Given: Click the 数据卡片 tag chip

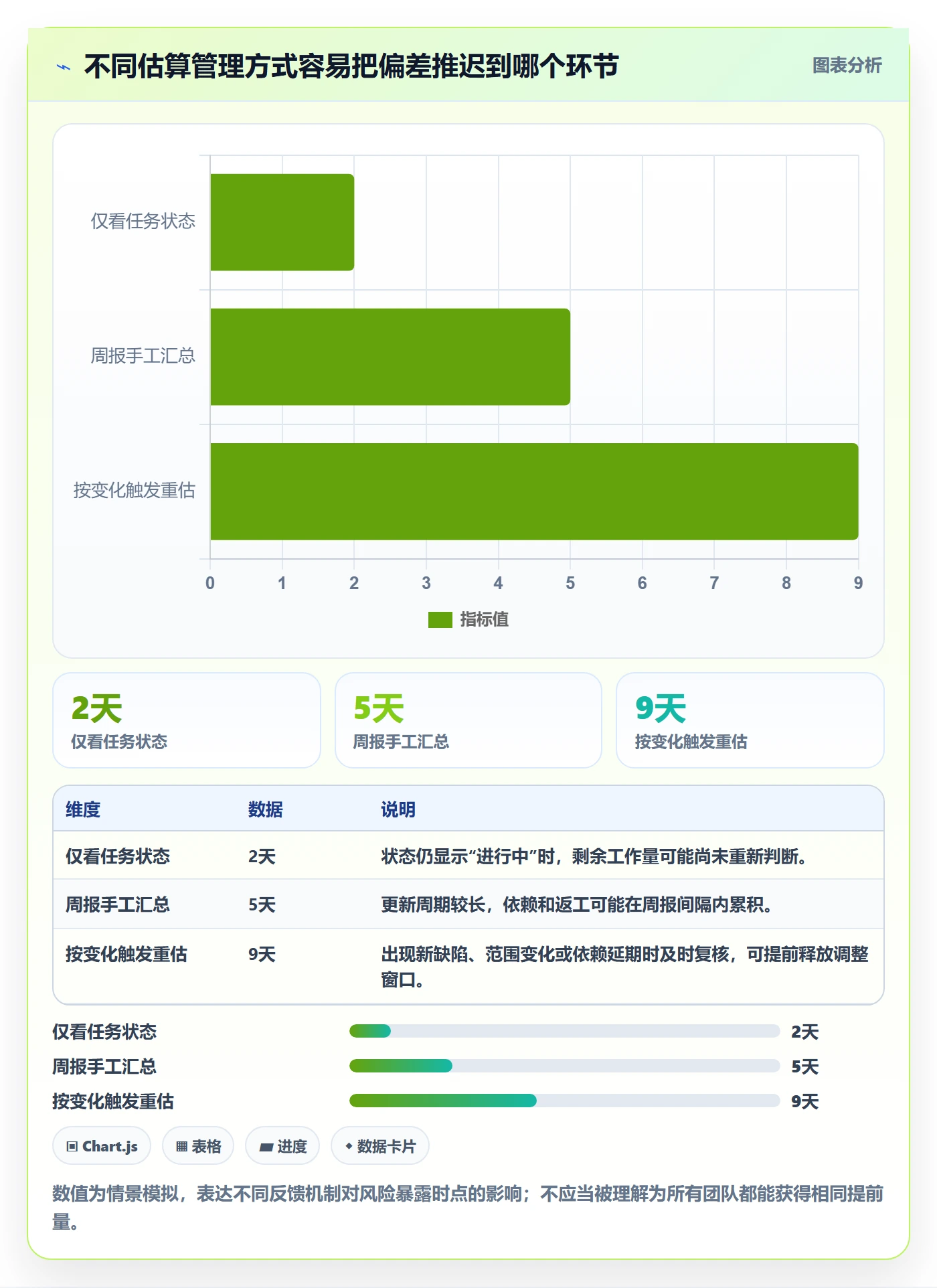Looking at the screenshot, I should point(380,1146).
